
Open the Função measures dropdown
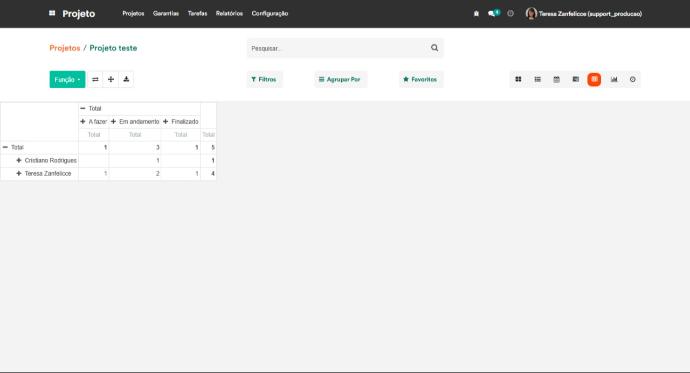[67, 80]
